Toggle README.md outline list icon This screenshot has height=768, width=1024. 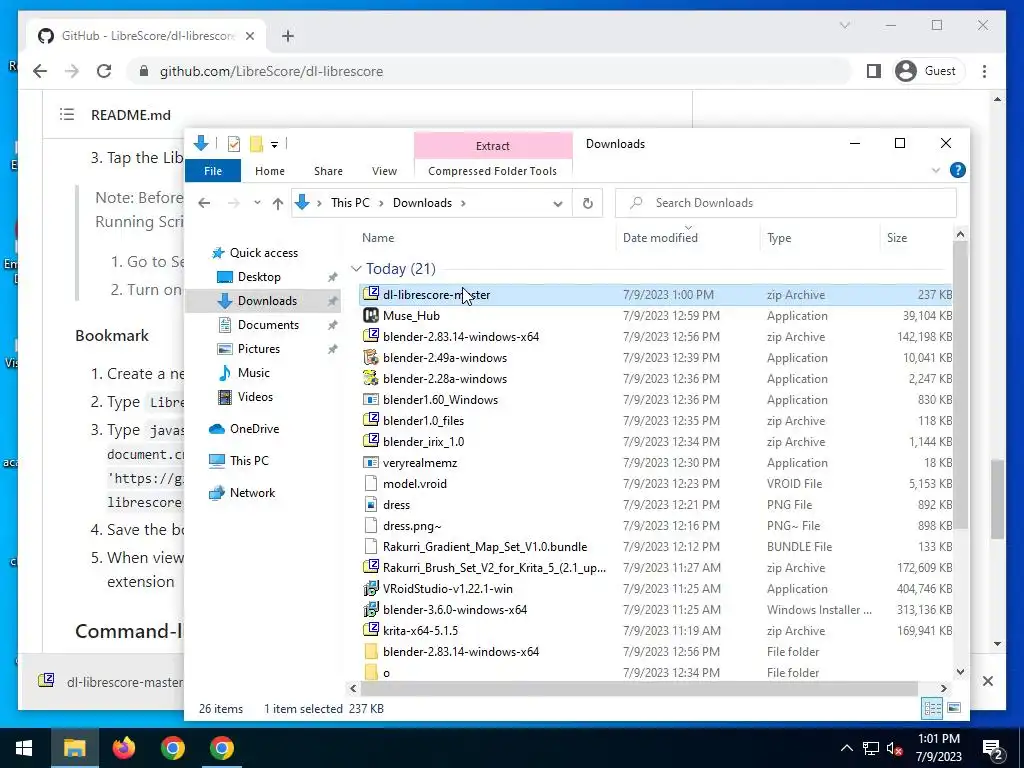click(67, 115)
